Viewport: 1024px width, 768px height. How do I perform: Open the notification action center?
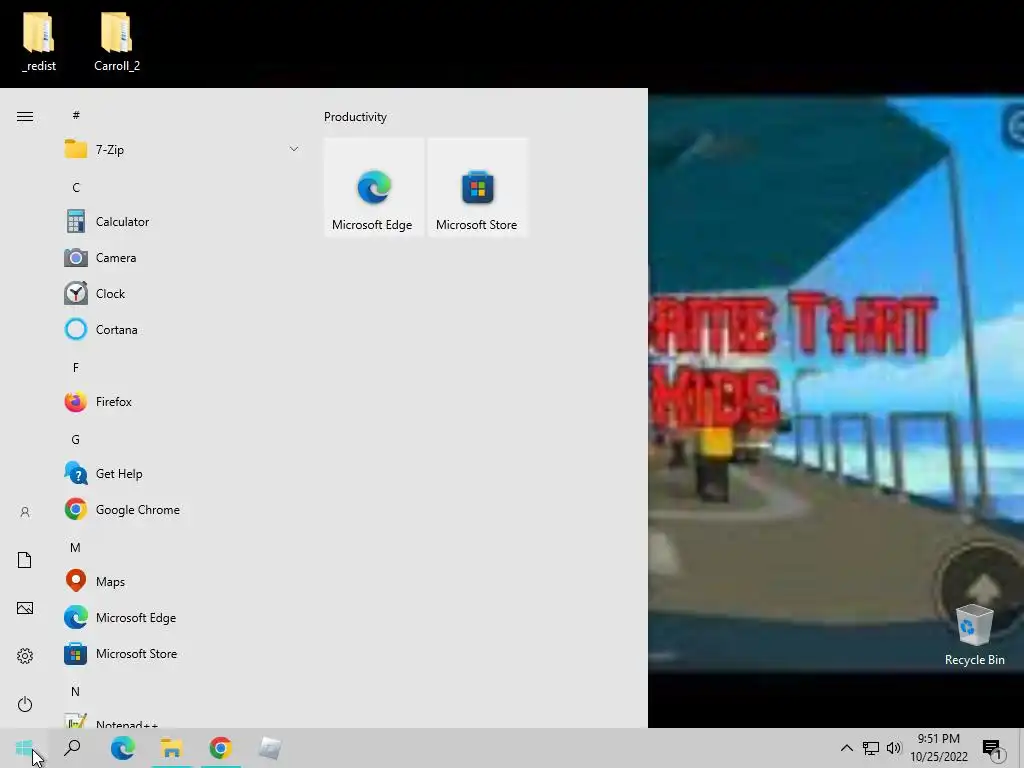(992, 748)
